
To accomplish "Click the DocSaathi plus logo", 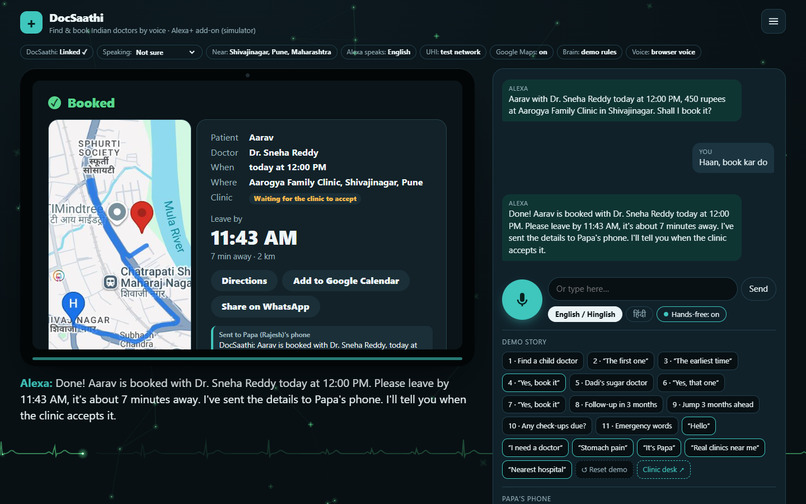I will pos(31,23).
